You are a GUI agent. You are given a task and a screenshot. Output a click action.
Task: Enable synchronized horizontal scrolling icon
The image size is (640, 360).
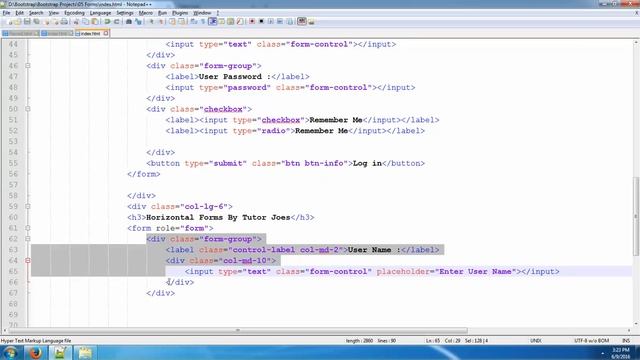pos(181,21)
